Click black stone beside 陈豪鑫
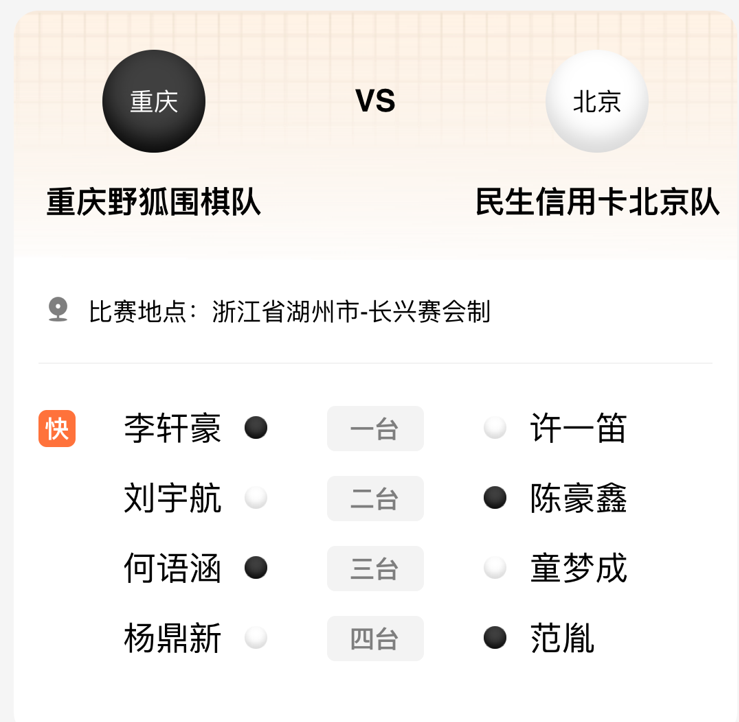739x722 pixels. 495,498
